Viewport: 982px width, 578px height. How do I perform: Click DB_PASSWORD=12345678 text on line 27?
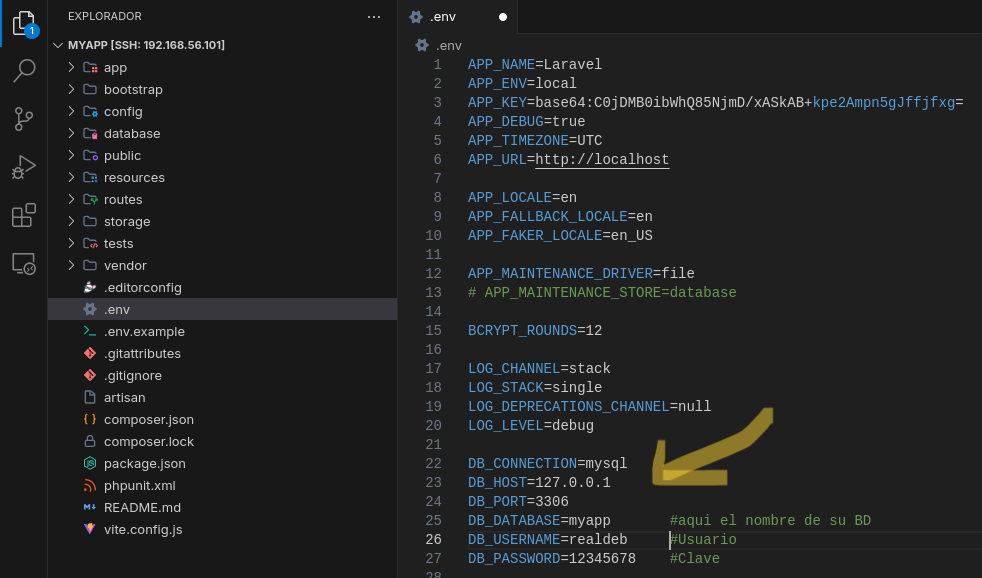[552, 559]
